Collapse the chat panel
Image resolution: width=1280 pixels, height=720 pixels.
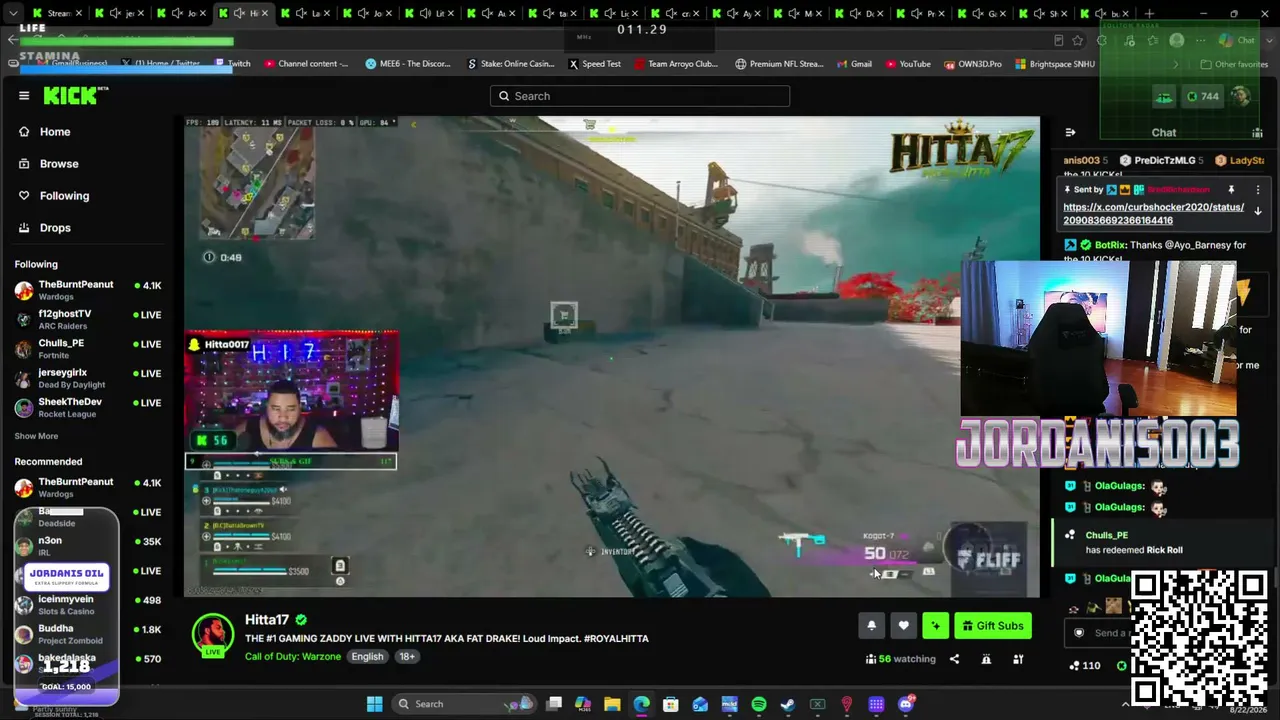coord(1070,132)
